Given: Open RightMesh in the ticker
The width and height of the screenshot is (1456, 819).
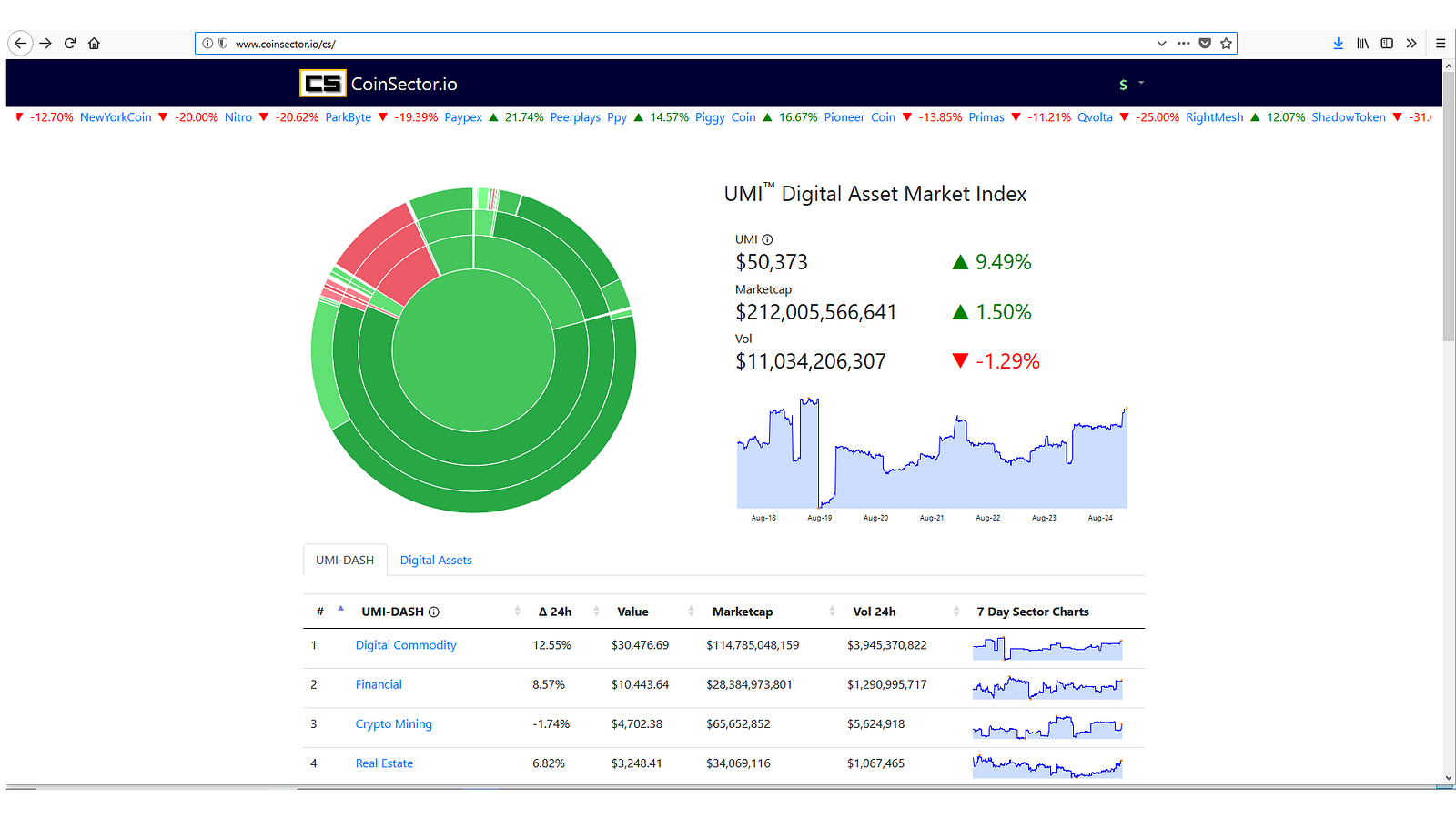Looking at the screenshot, I should click(x=1214, y=117).
